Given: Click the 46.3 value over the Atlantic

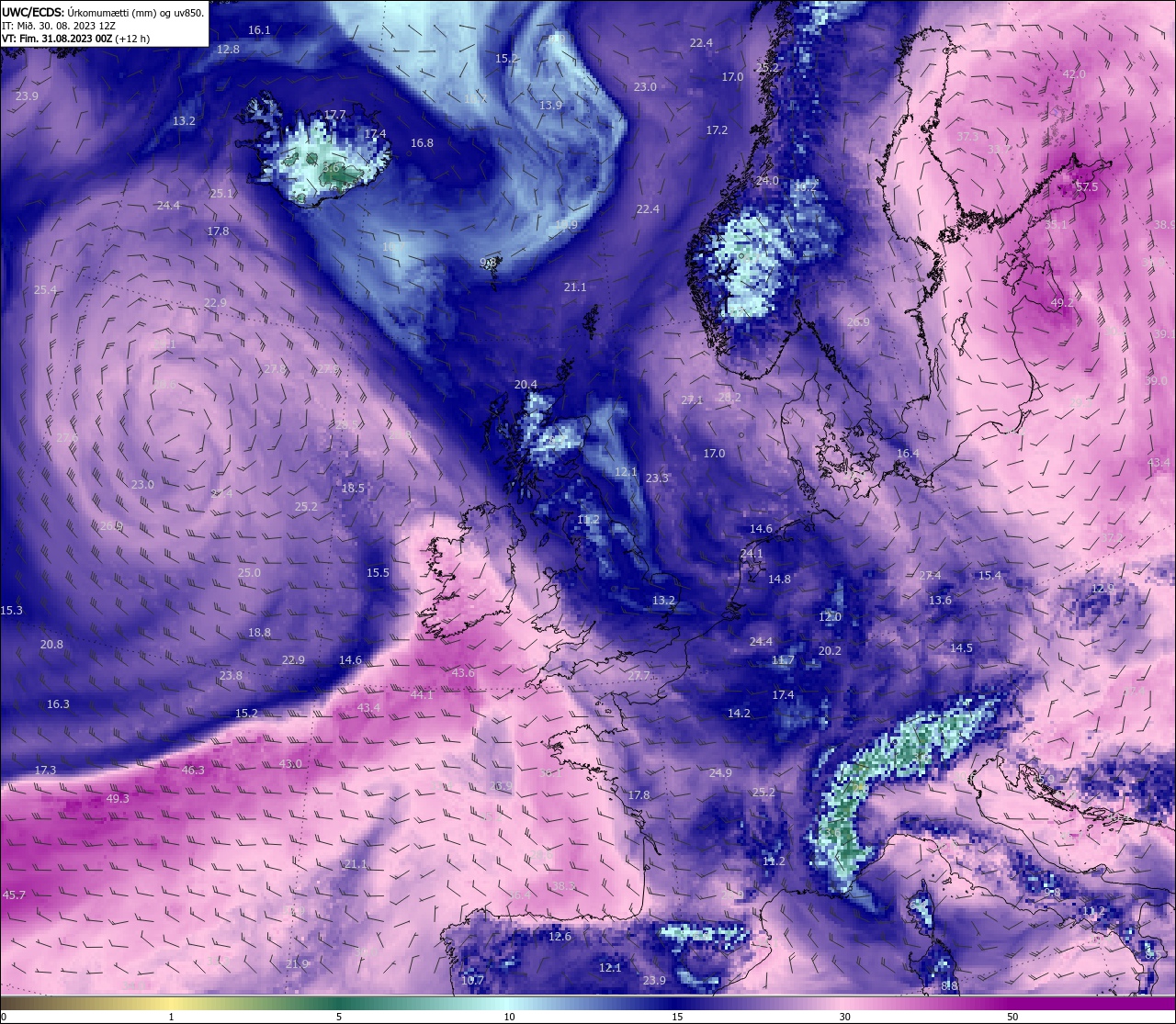Looking at the screenshot, I should (193, 771).
